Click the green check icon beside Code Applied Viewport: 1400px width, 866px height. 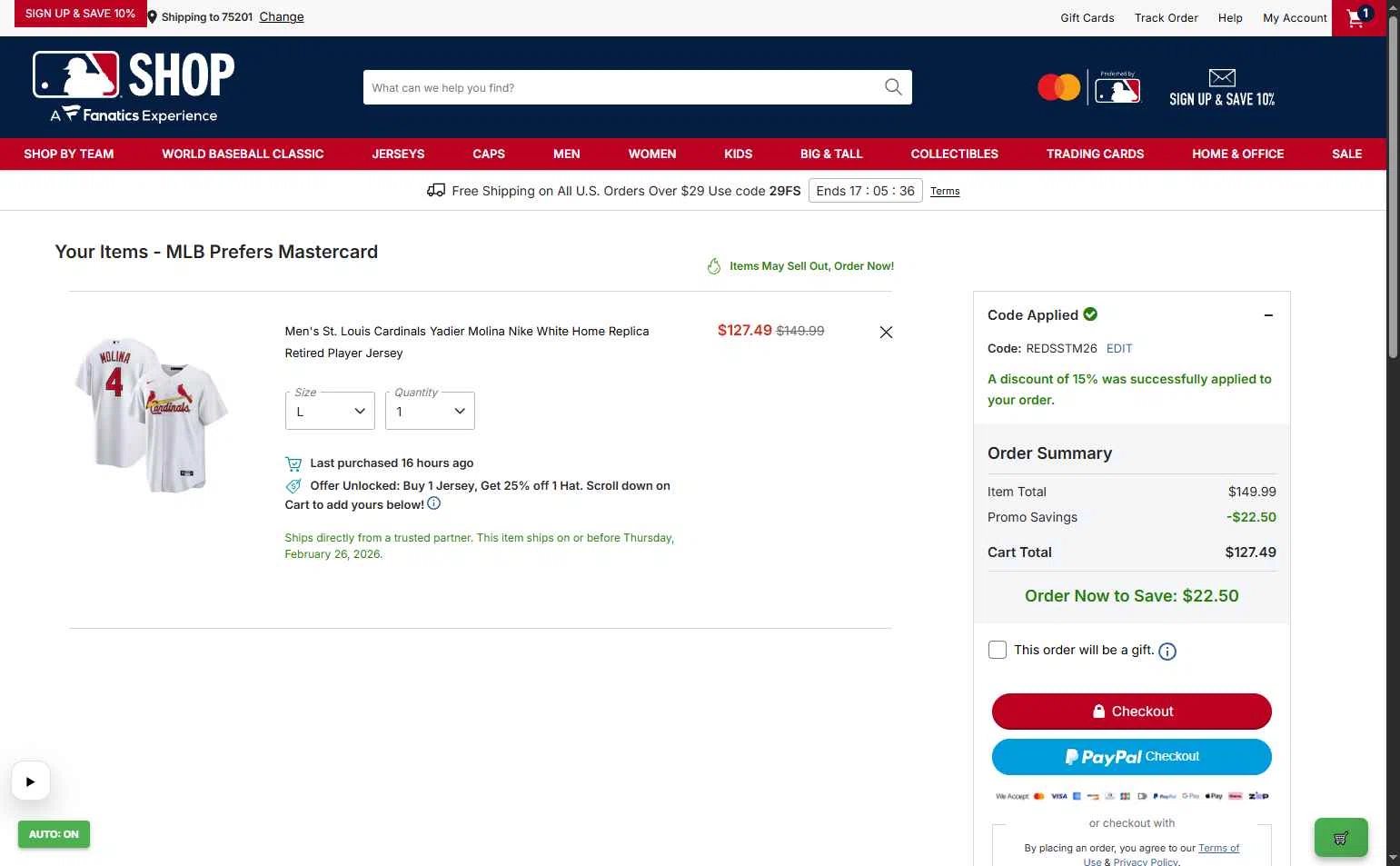1090,314
